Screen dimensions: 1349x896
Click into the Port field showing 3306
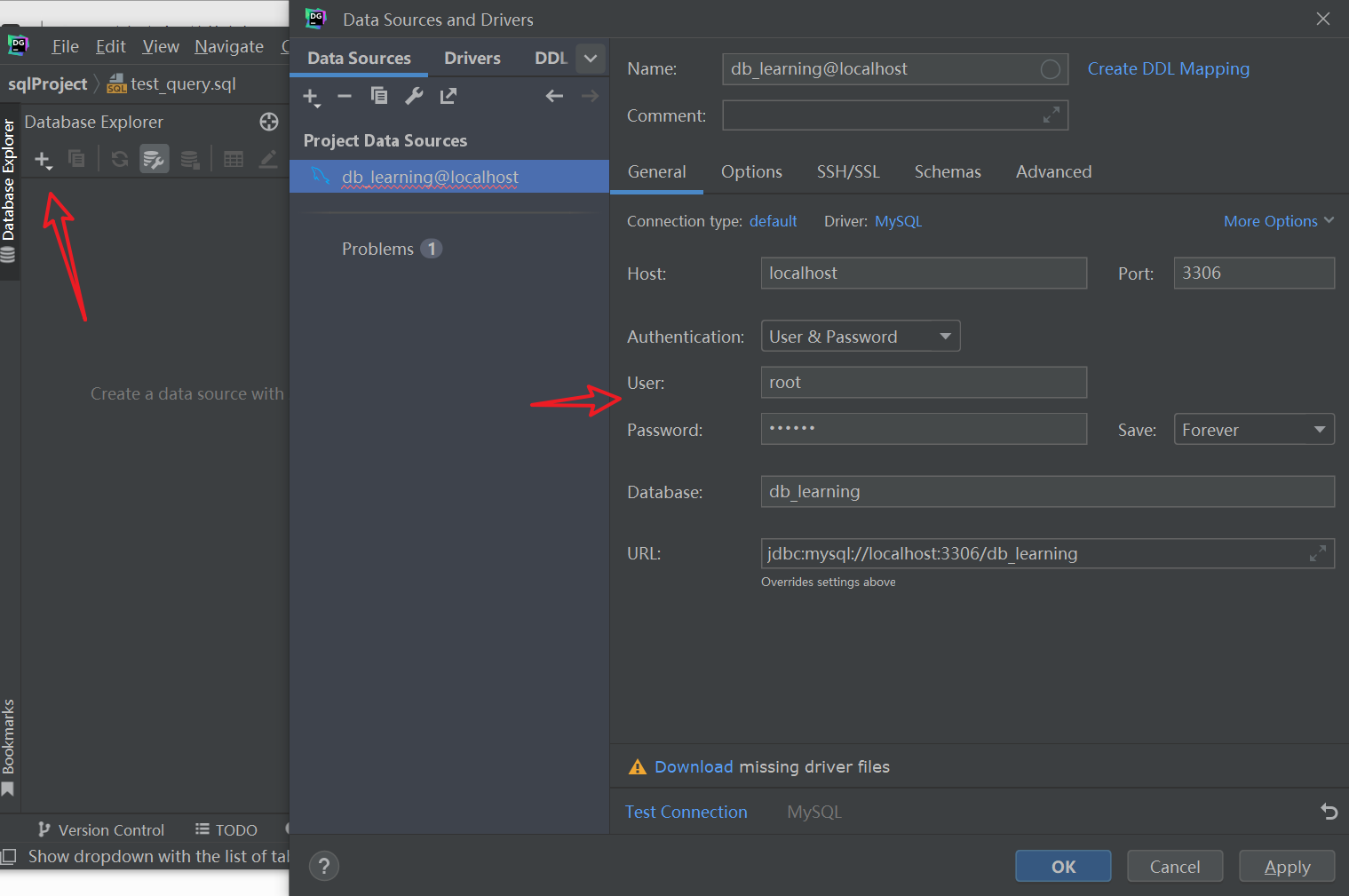pyautogui.click(x=1254, y=274)
